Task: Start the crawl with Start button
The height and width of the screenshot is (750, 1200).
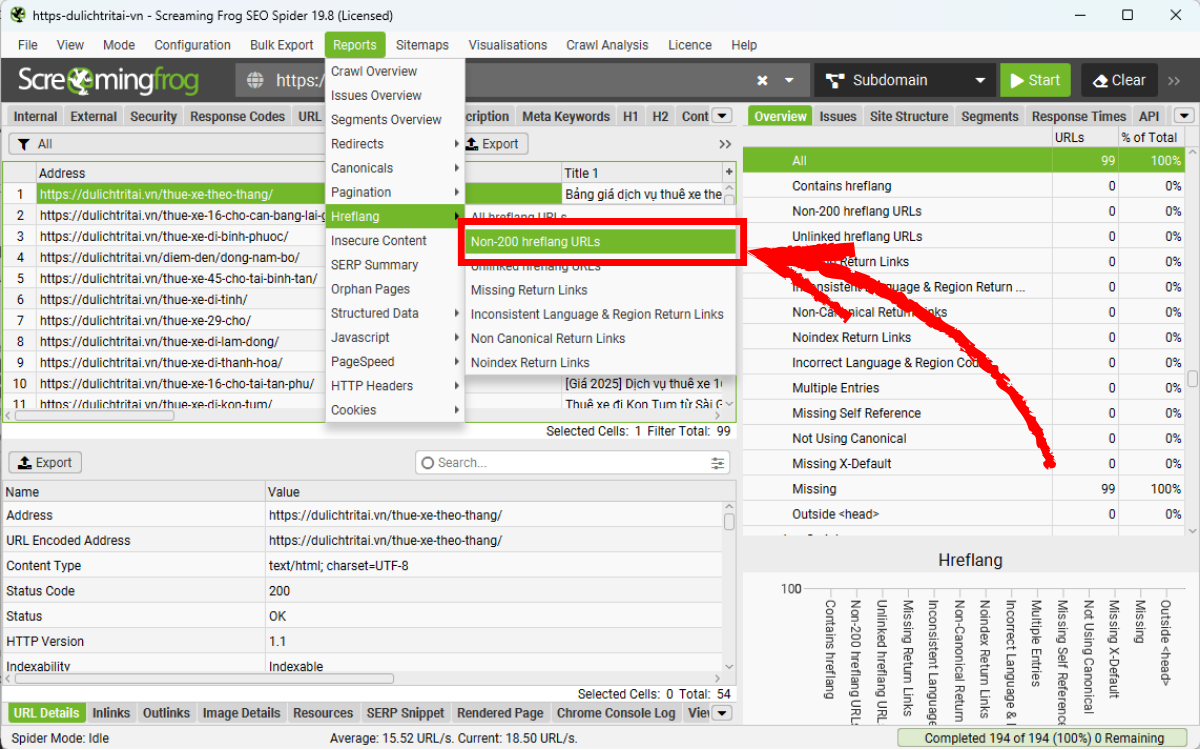Action: (1035, 81)
